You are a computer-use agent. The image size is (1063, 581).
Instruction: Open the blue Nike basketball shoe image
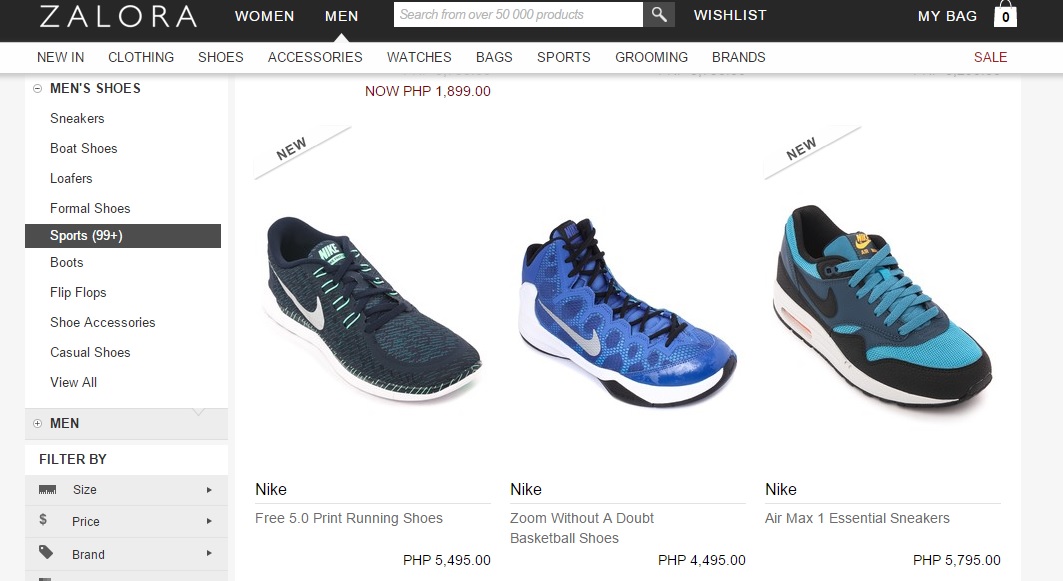628,313
